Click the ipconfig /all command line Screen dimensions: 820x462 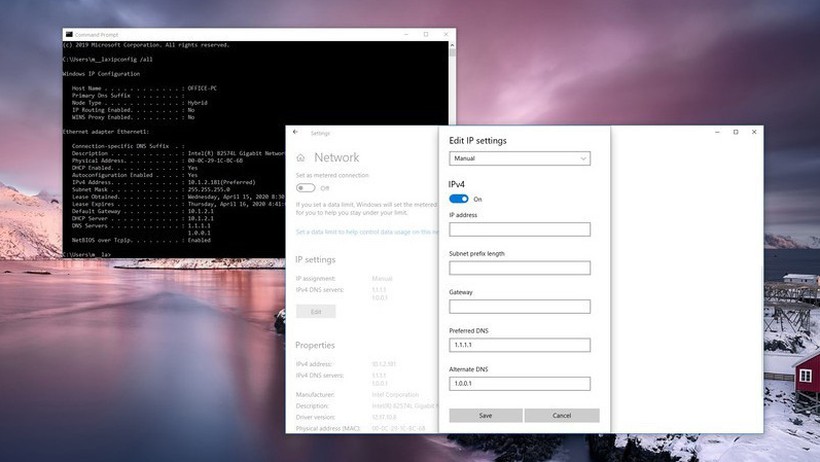(x=108, y=60)
